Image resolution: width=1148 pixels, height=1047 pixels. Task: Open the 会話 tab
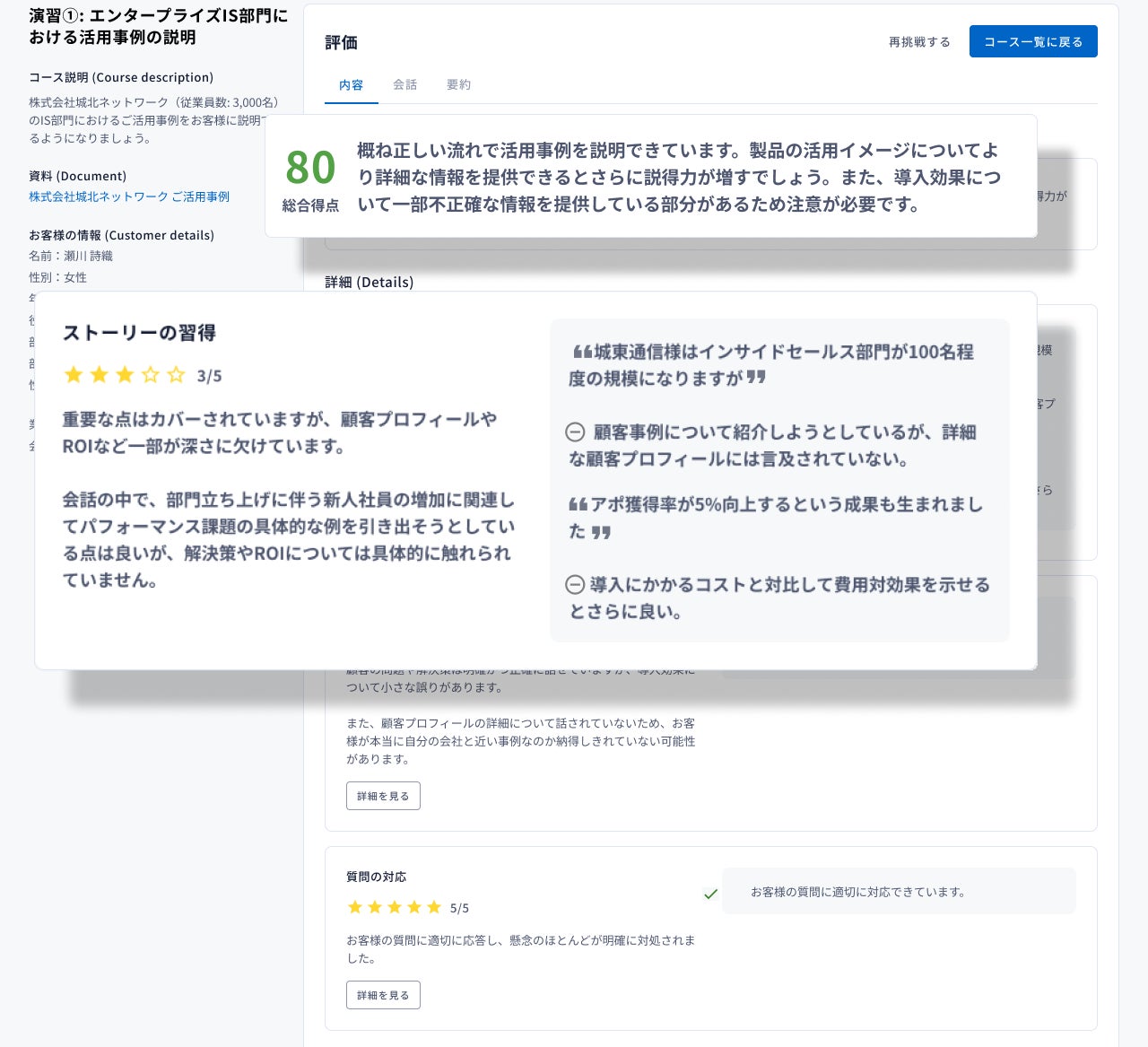pos(405,85)
